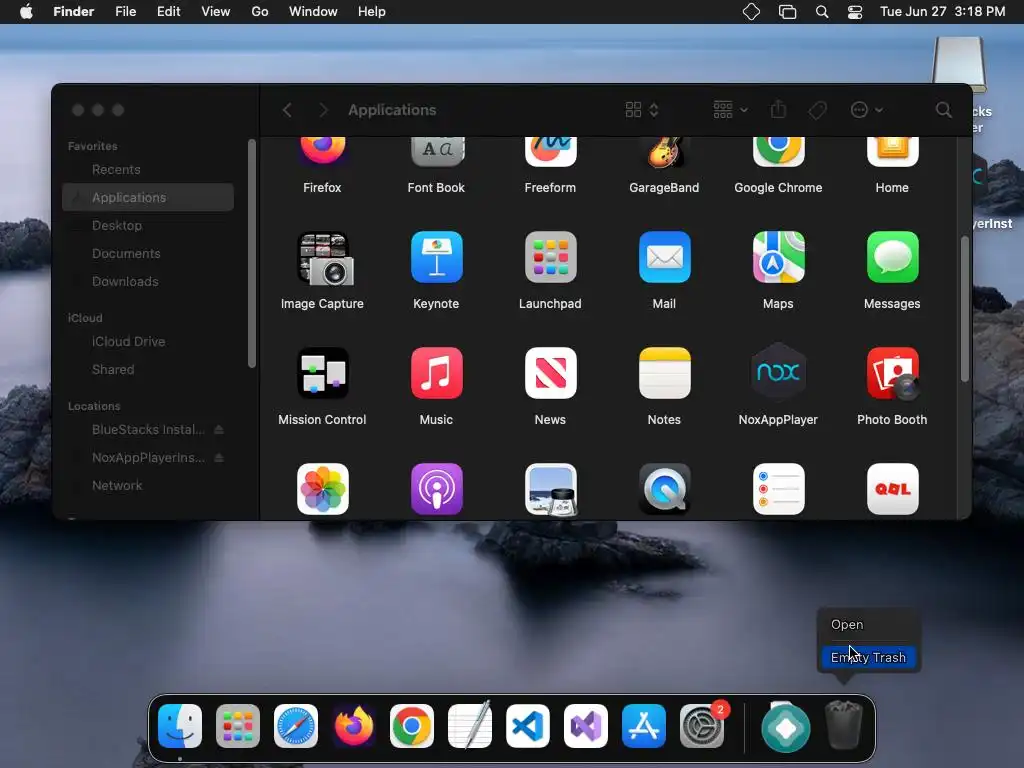
Task: Open the Edit menu
Action: point(168,12)
